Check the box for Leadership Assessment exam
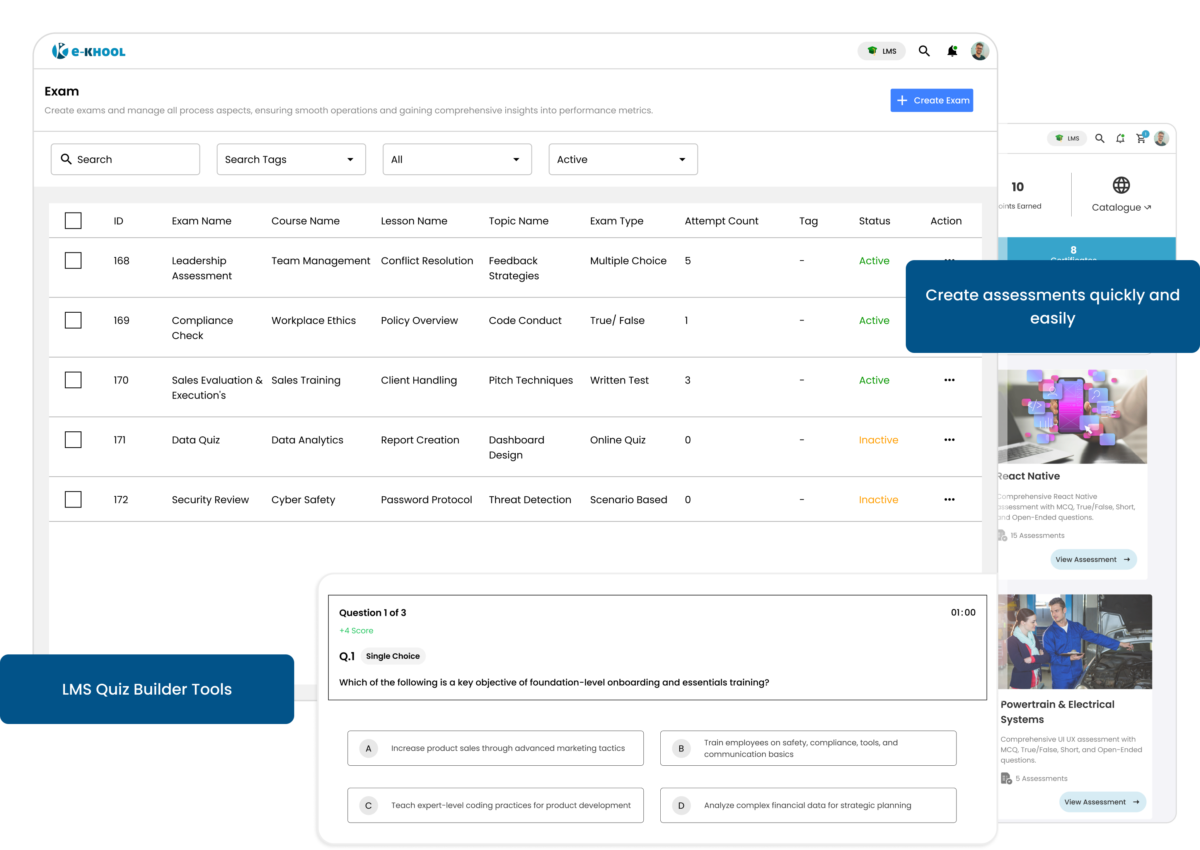The image size is (1200, 850). 73,261
